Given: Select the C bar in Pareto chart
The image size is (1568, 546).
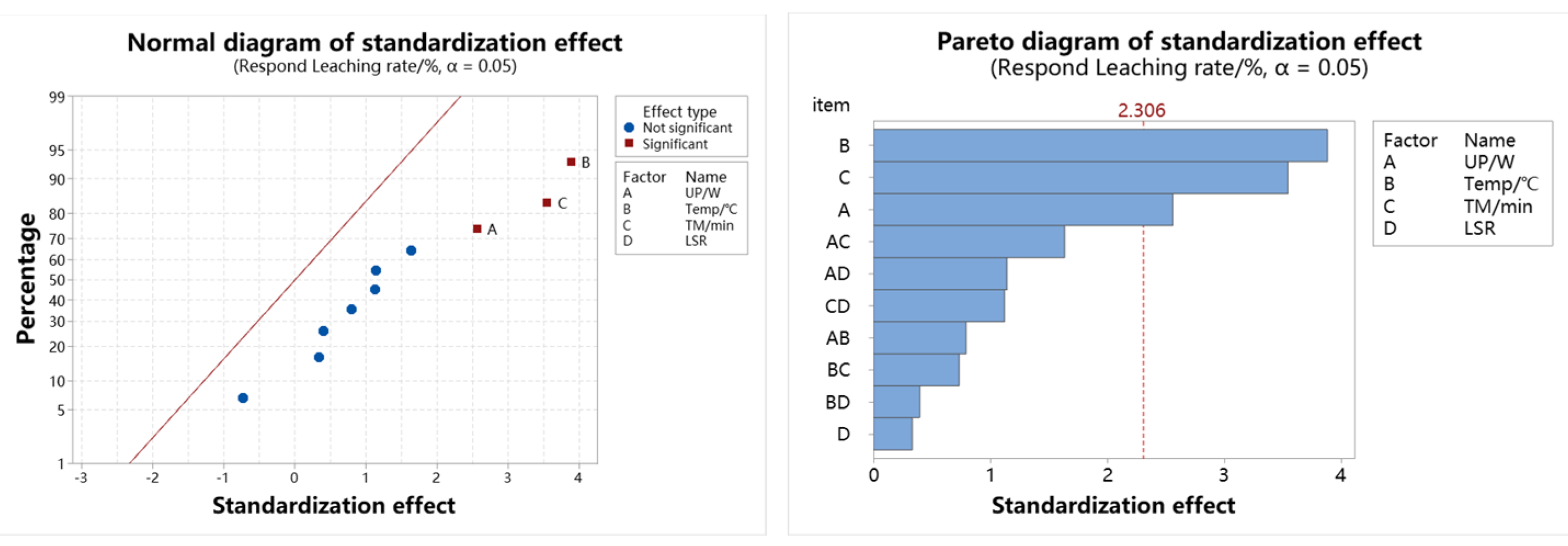Looking at the screenshot, I should (1080, 178).
